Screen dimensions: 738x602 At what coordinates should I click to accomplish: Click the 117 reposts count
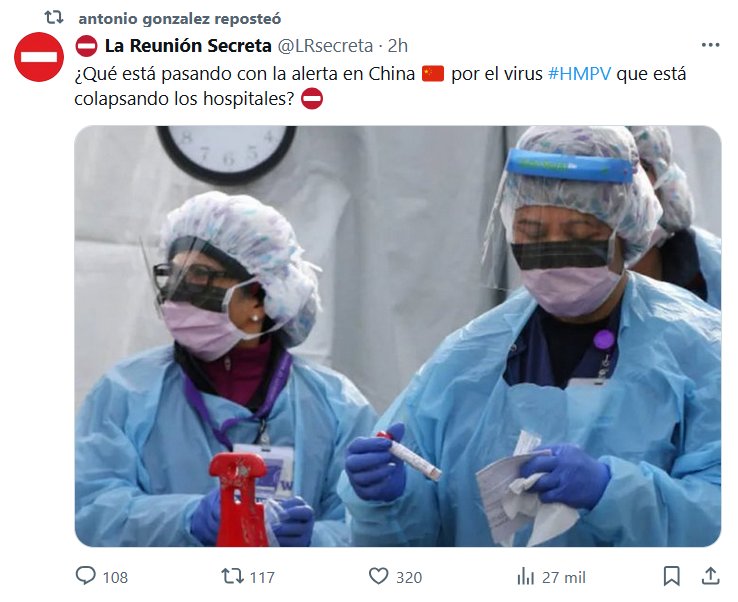(x=262, y=577)
